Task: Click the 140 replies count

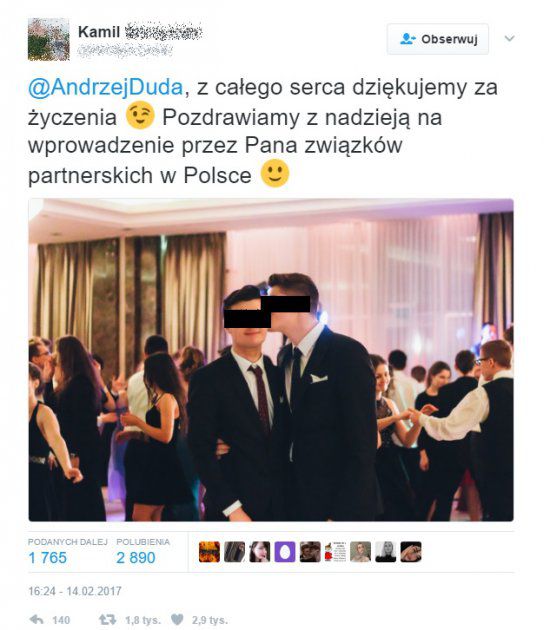Action: tap(61, 620)
